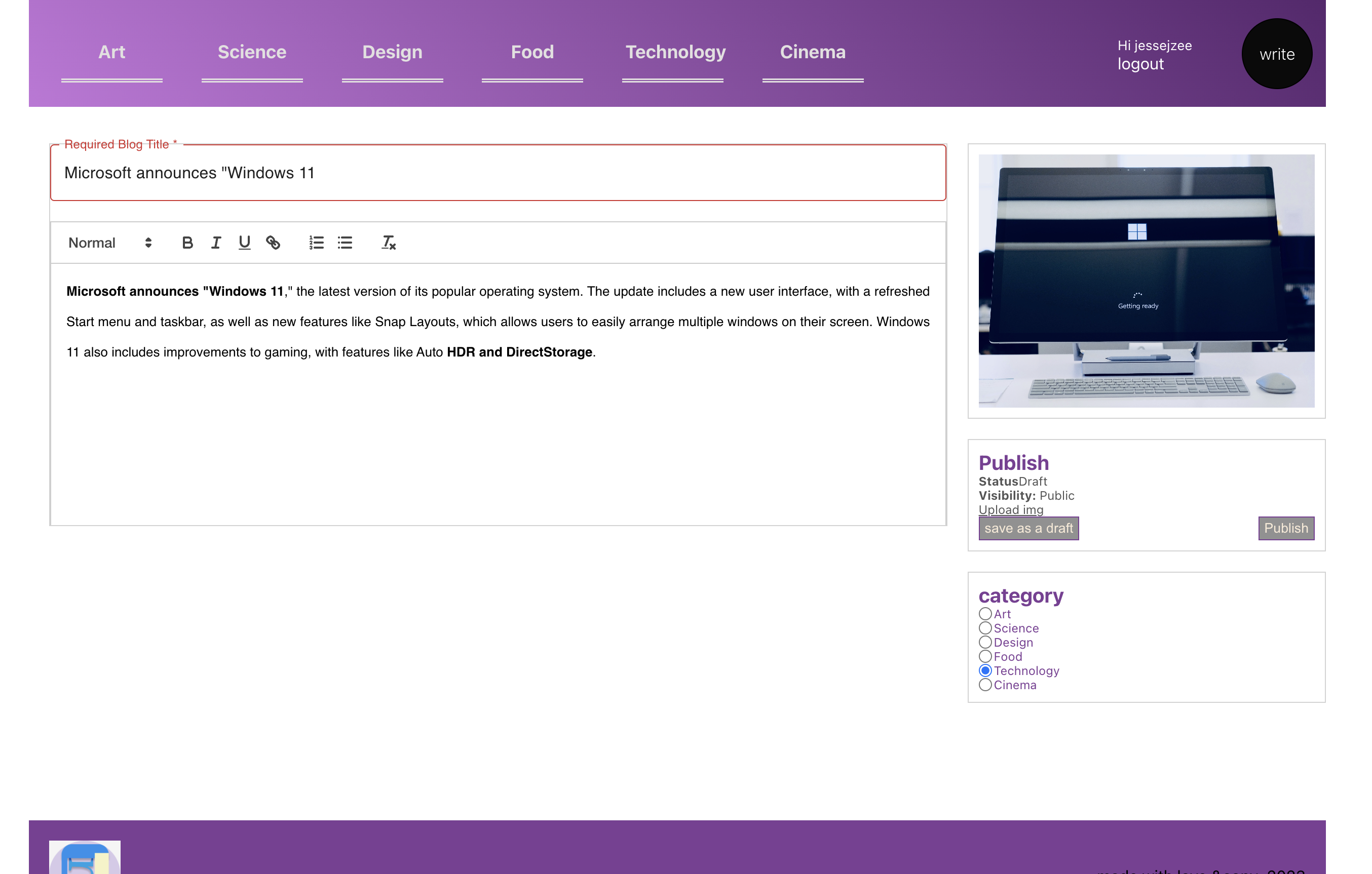Screen dimensions: 1372x874
Task: Click save as a draft button
Action: point(1028,528)
